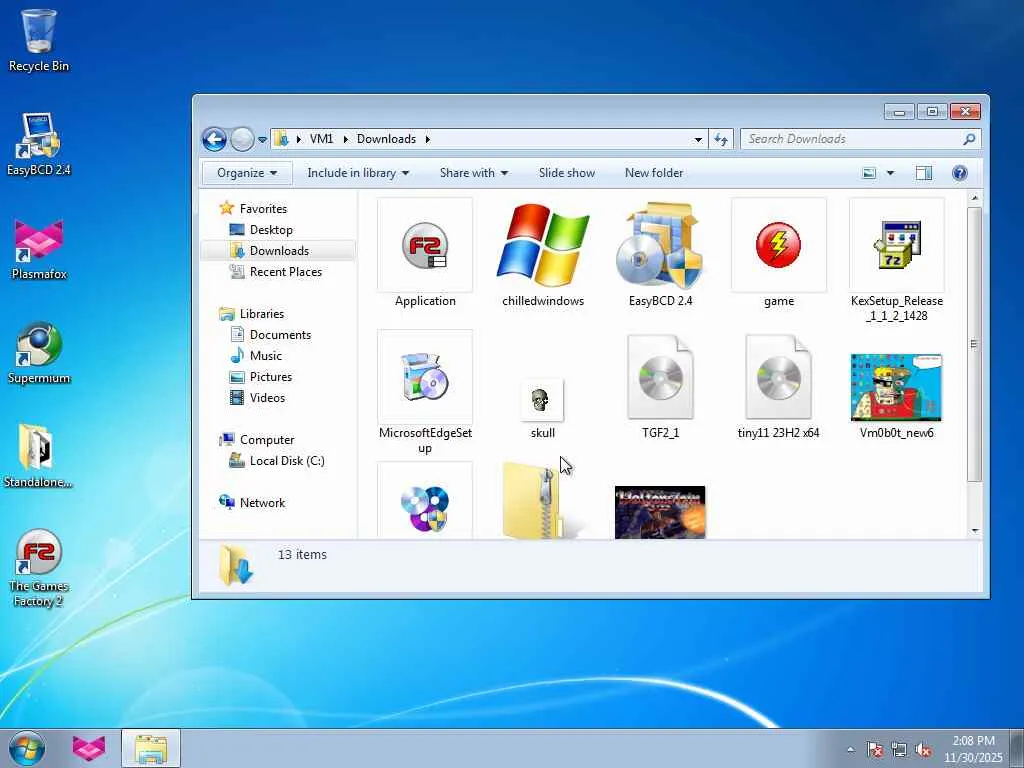Start a Slide show

point(566,173)
